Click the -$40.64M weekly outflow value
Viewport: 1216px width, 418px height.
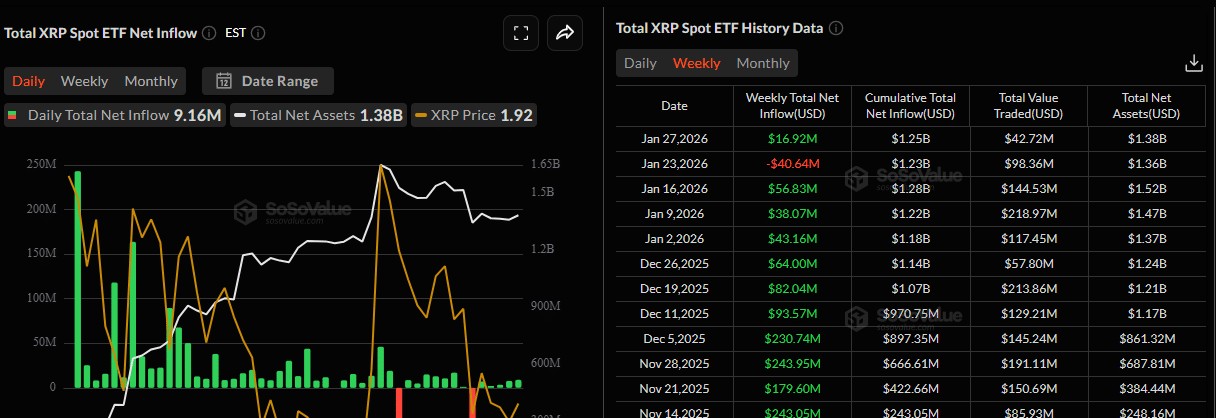click(x=793, y=164)
